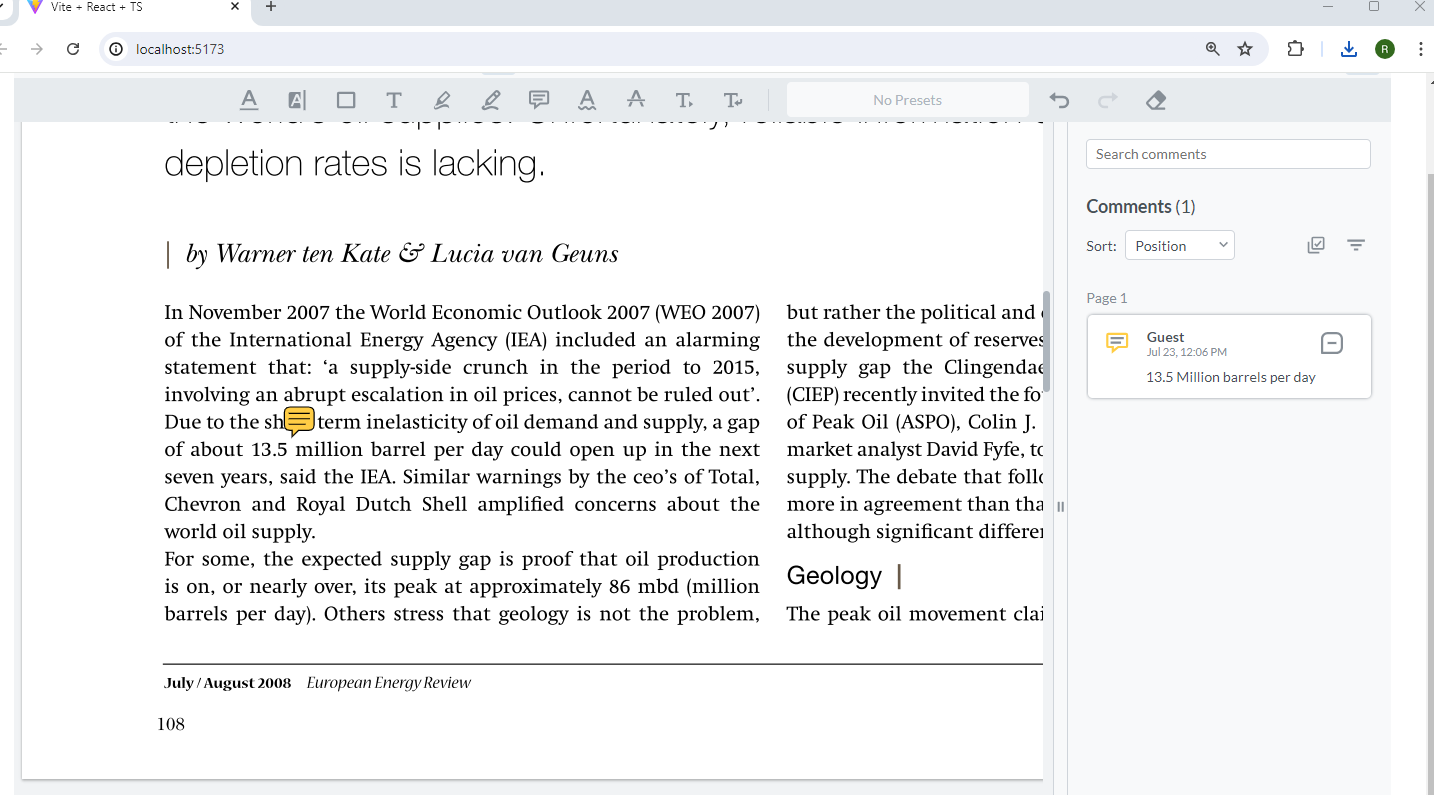
Task: Click the page number 108
Action: (x=171, y=724)
